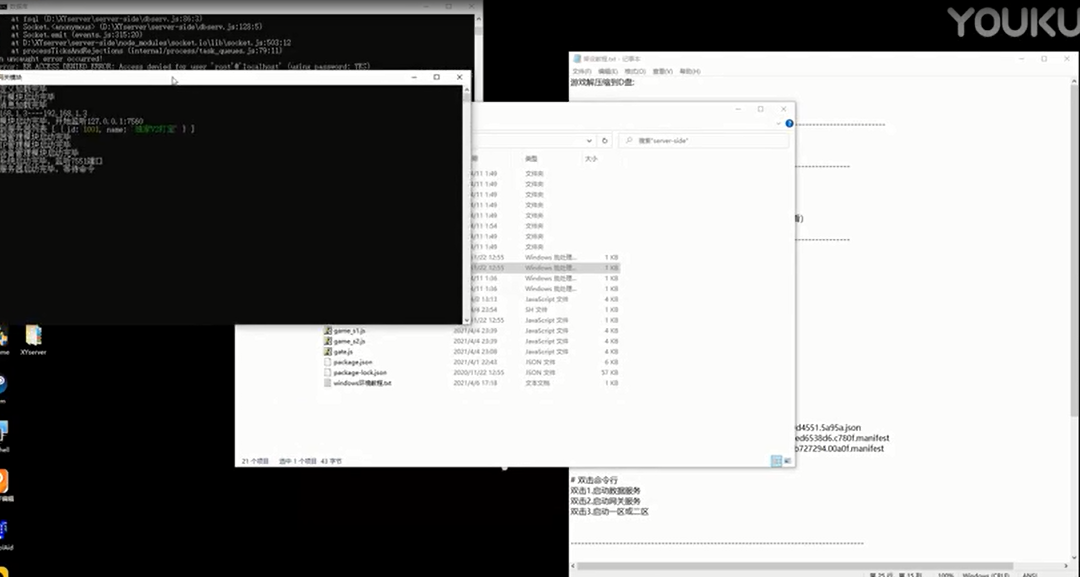This screenshot has width=1080, height=577.
Task: Sort files by the 类型 column header
Action: tap(532, 159)
